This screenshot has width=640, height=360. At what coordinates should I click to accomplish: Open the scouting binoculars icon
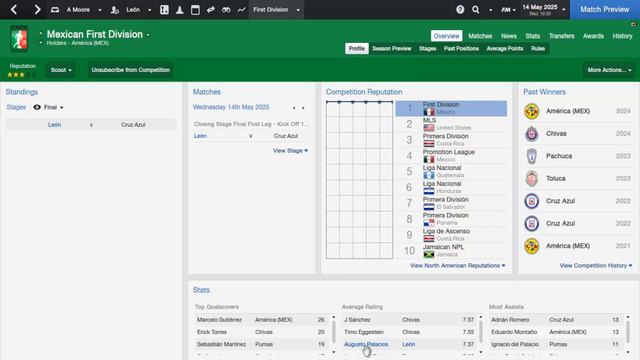pos(226,10)
